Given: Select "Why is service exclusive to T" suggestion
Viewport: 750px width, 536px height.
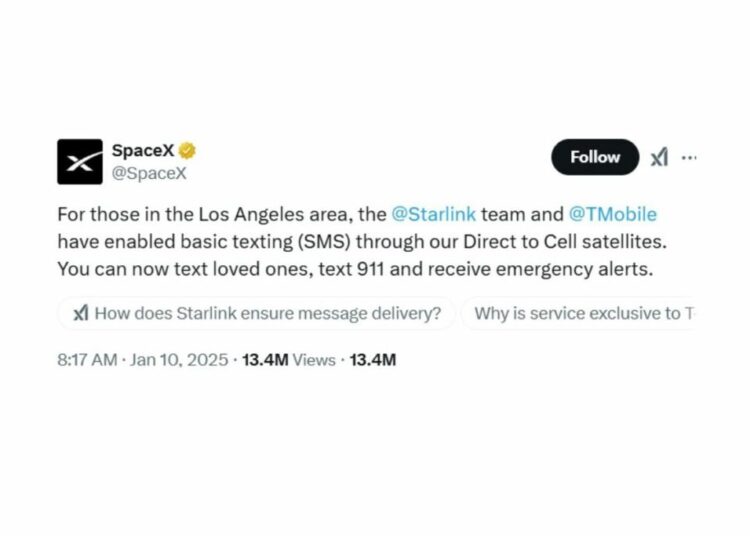Looking at the screenshot, I should coord(578,314).
